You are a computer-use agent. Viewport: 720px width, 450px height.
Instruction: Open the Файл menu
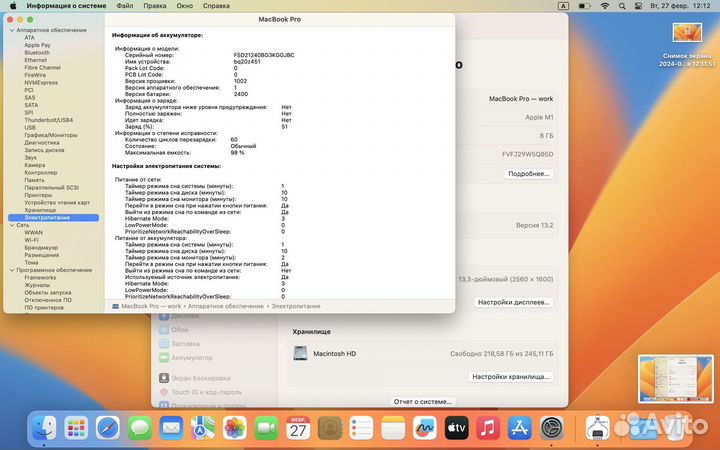(125, 6)
